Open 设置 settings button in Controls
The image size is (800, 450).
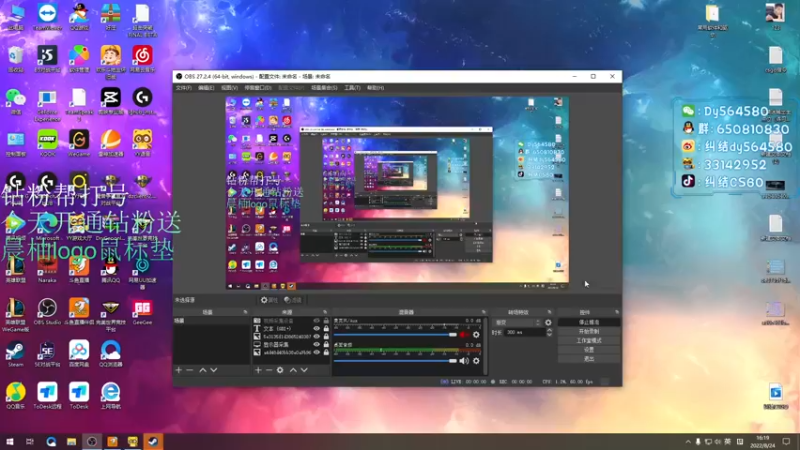[589, 349]
